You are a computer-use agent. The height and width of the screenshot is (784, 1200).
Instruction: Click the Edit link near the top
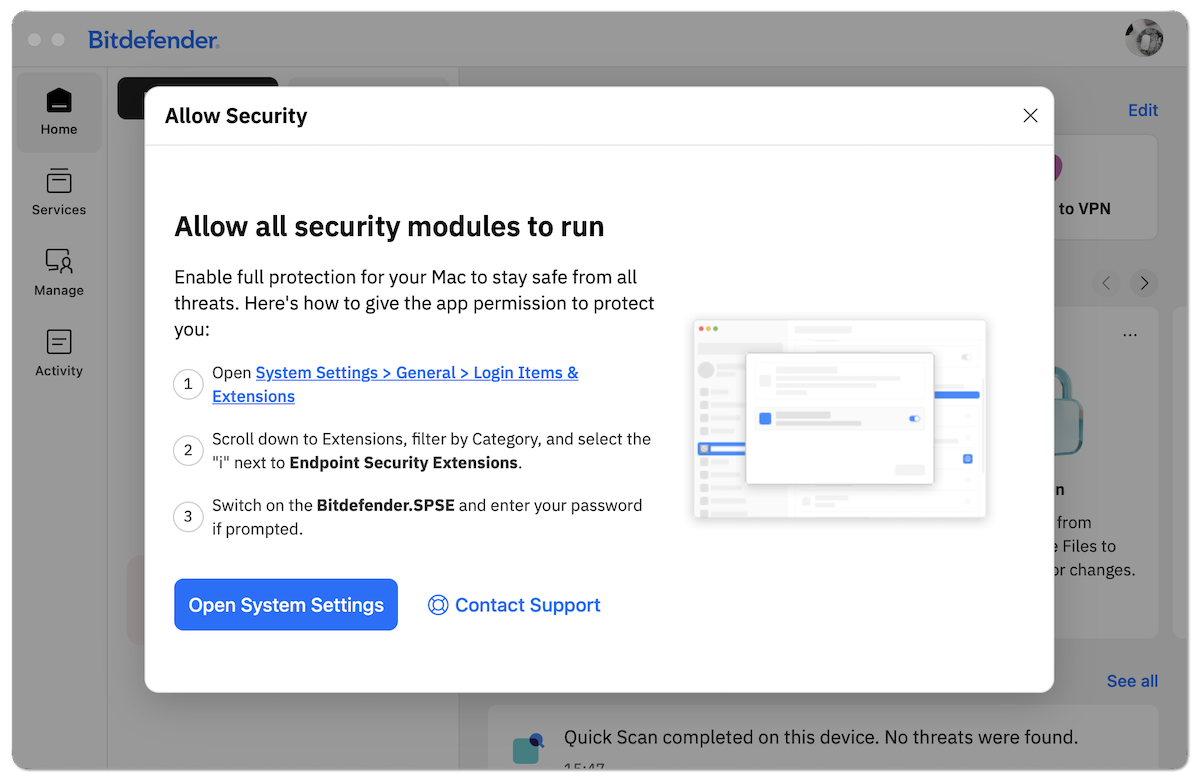(1142, 110)
